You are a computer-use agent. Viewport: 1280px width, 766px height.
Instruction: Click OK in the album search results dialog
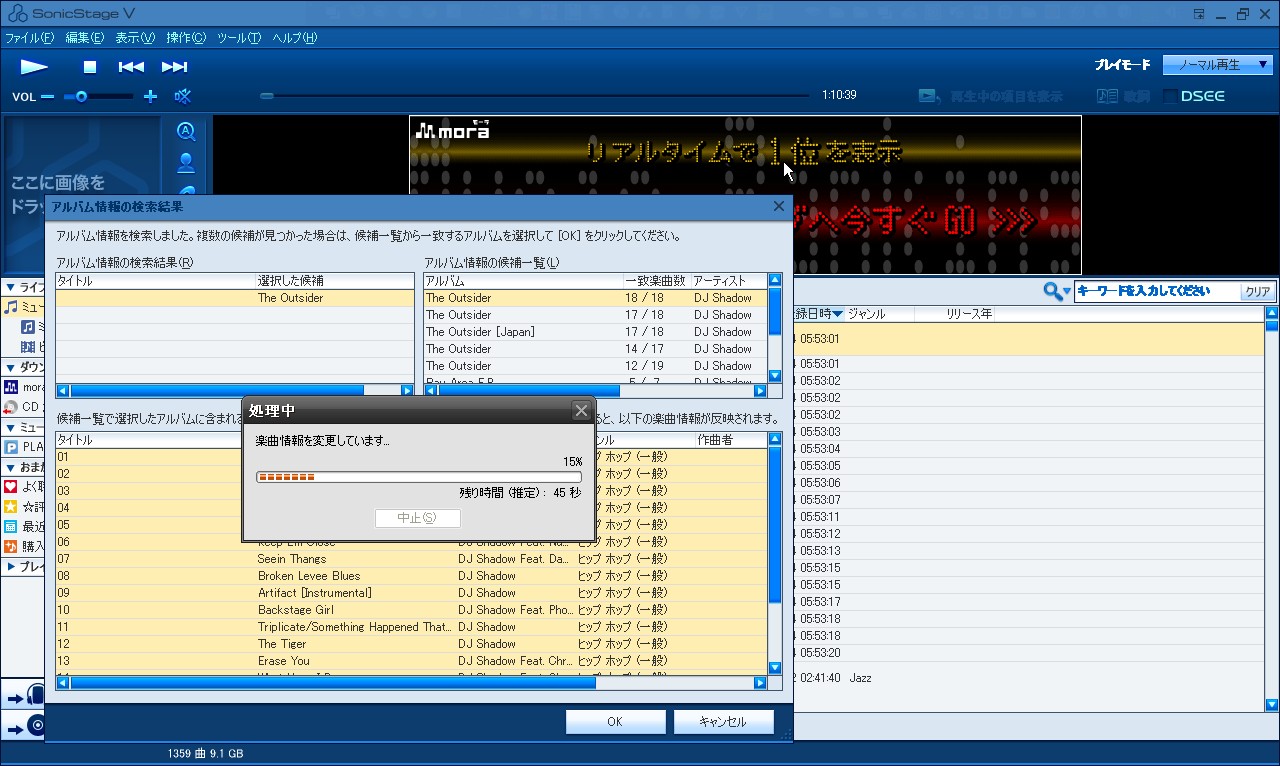click(615, 722)
